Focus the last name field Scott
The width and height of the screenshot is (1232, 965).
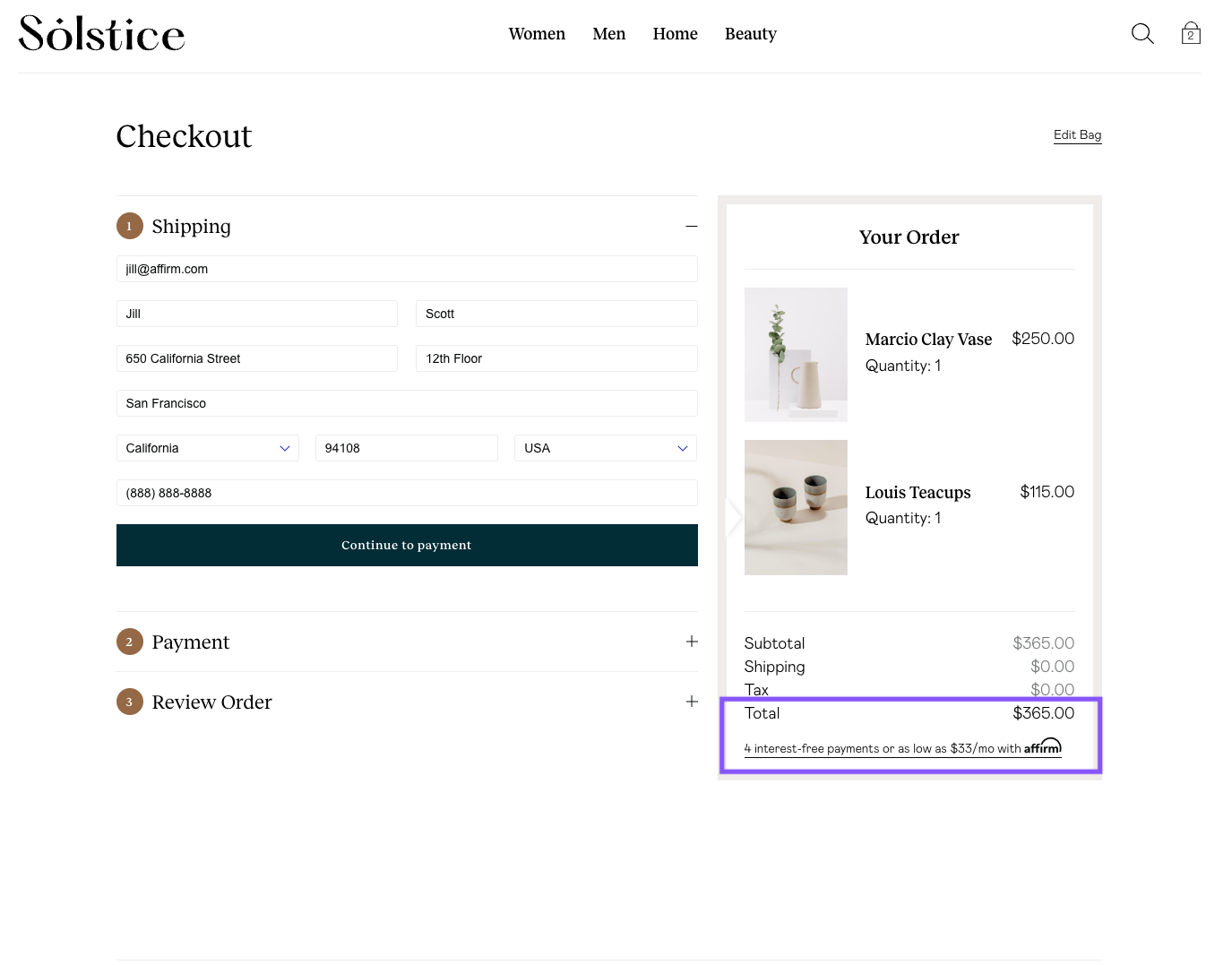pos(556,314)
